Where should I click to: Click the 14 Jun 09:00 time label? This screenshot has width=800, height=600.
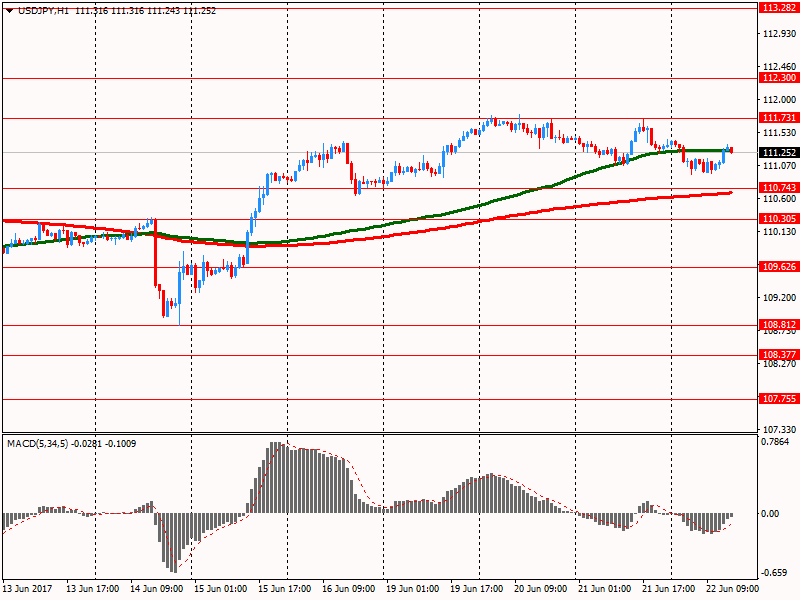click(x=157, y=589)
